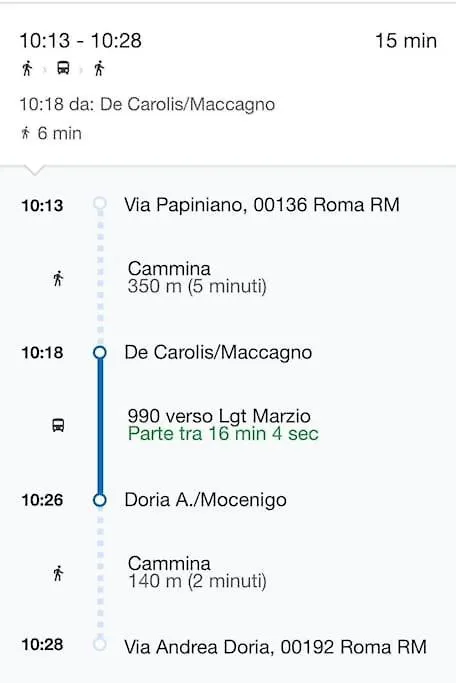Tap the first walking icon in summary header
Image resolution: width=456 pixels, height=683 pixels.
coord(27,68)
